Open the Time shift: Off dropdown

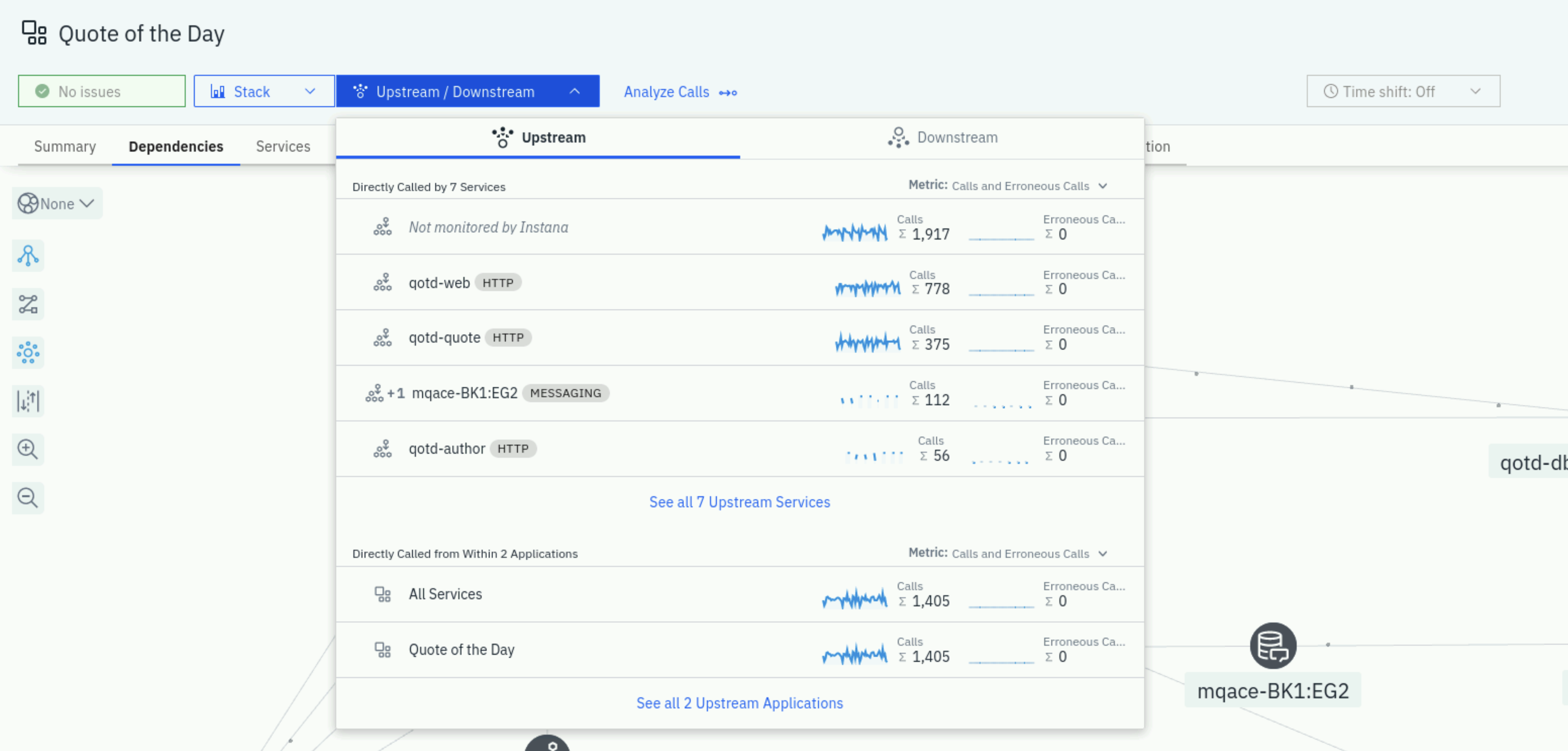pyautogui.click(x=1403, y=91)
